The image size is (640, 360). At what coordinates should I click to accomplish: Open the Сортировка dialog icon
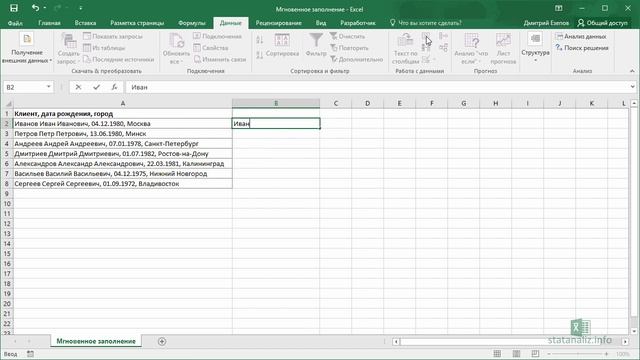(x=282, y=45)
